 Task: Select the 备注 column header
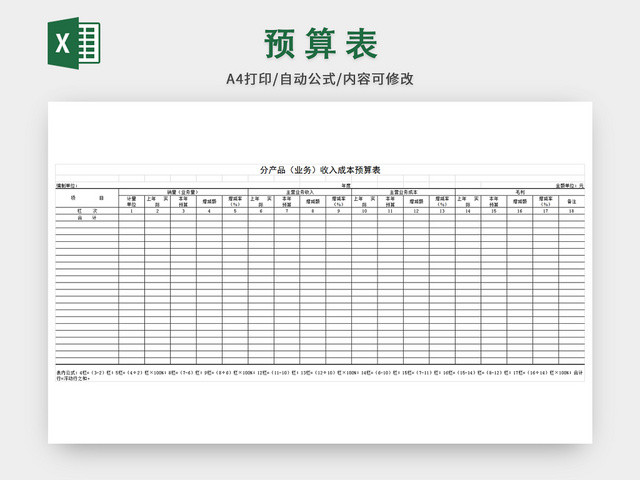(571, 201)
